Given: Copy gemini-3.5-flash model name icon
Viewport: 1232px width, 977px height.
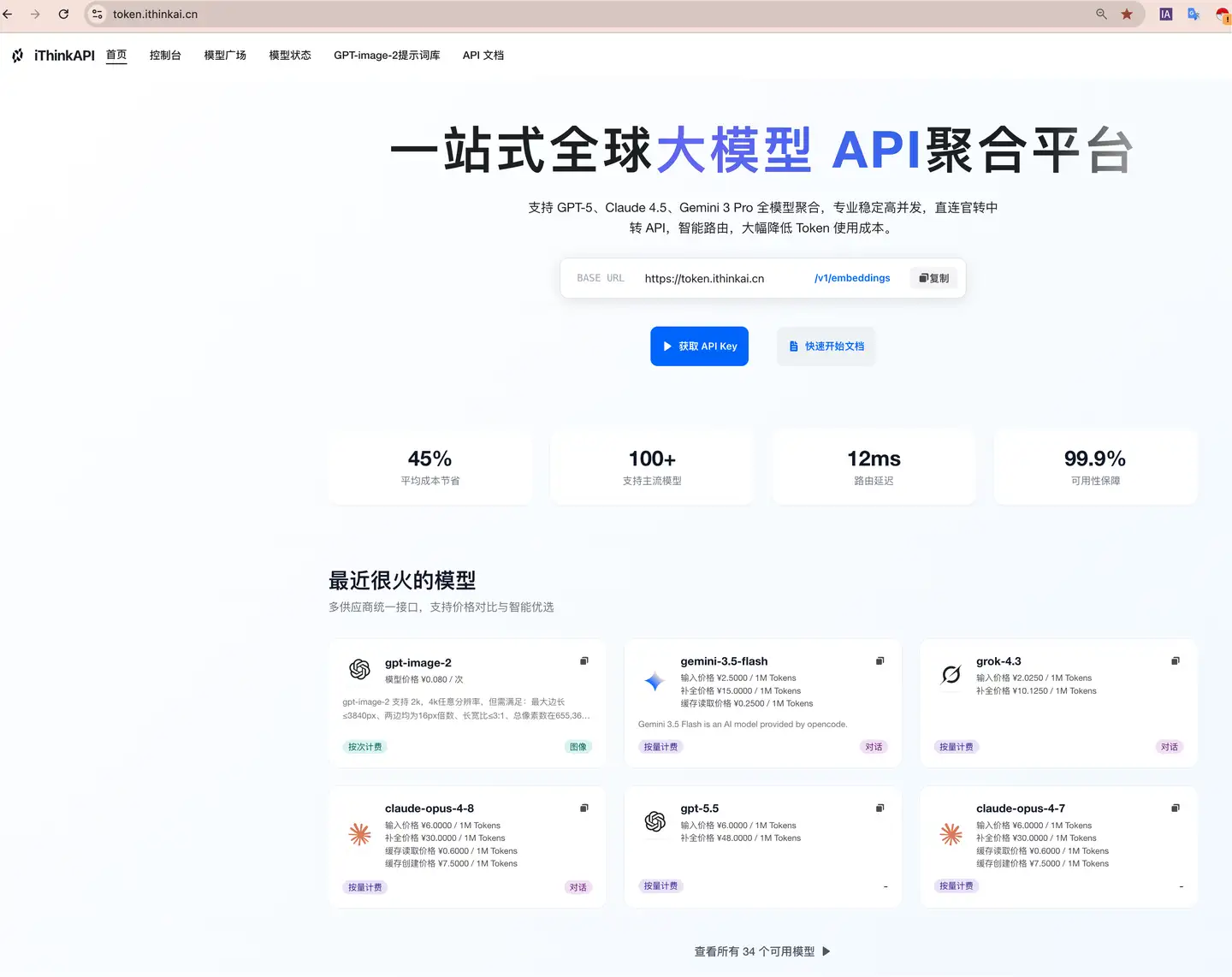Looking at the screenshot, I should [880, 660].
